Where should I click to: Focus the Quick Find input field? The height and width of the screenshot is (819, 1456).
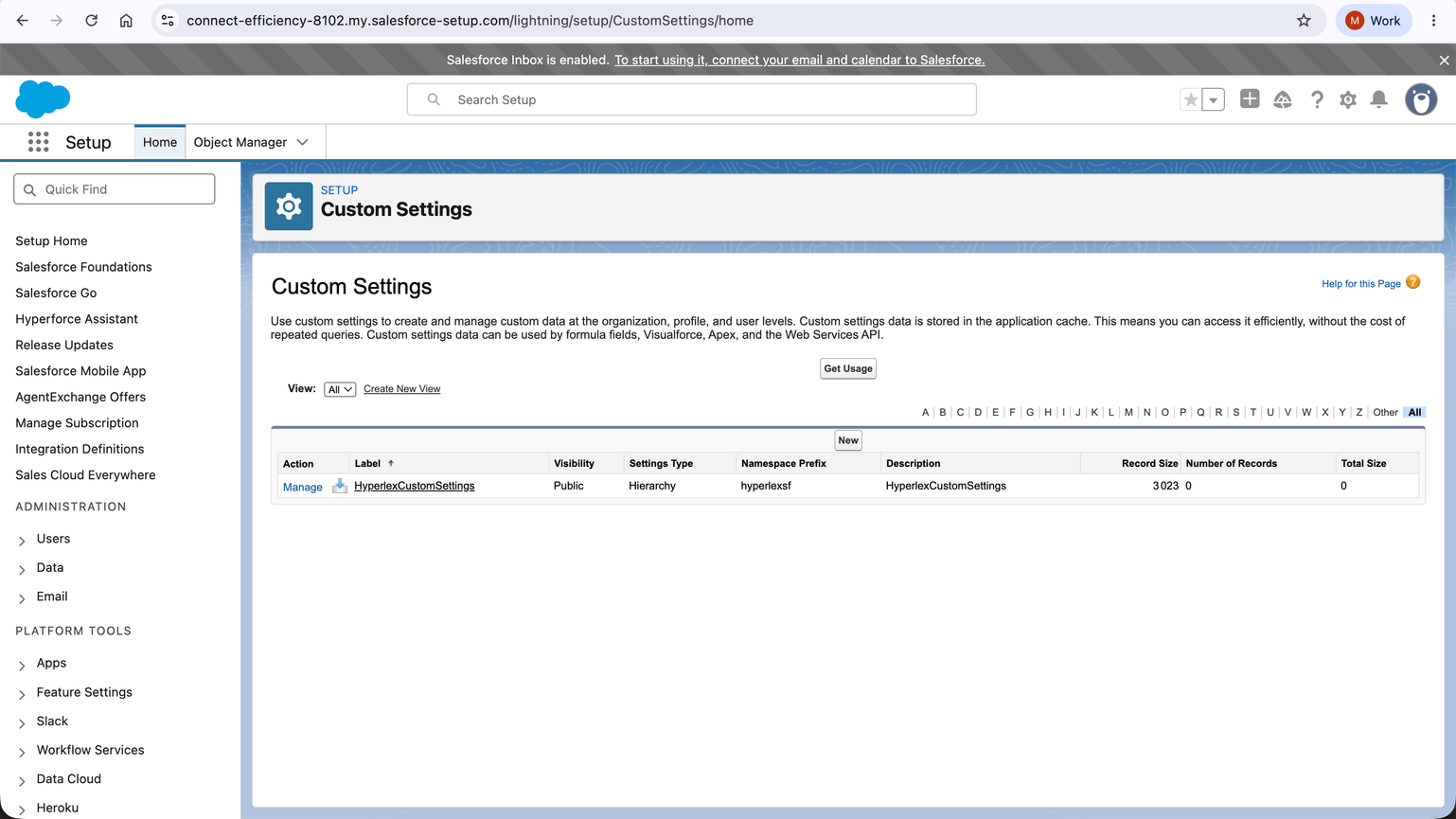click(x=115, y=189)
